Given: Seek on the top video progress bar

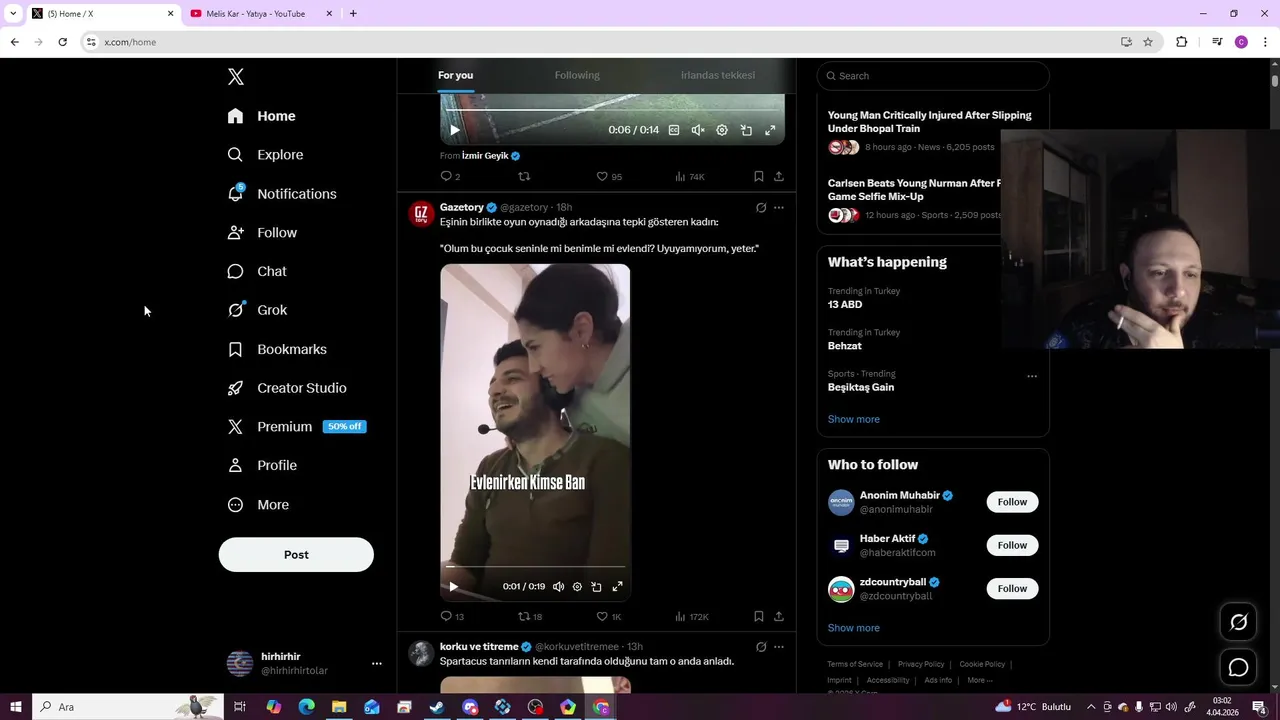Looking at the screenshot, I should point(612,110).
